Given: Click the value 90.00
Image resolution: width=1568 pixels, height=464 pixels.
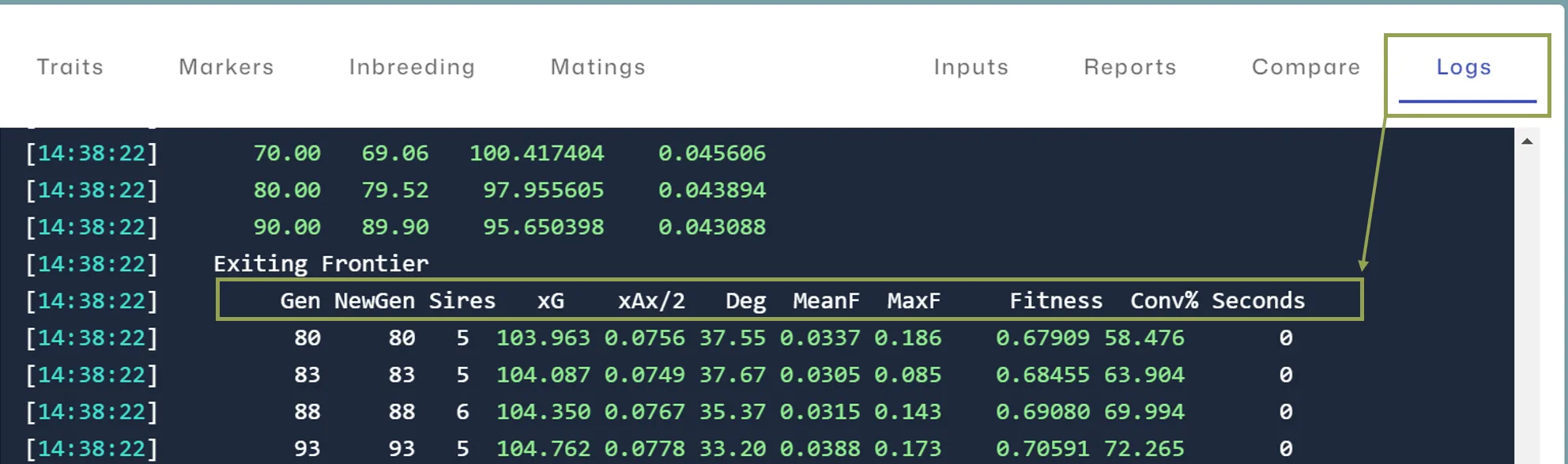Looking at the screenshot, I should click(287, 227).
